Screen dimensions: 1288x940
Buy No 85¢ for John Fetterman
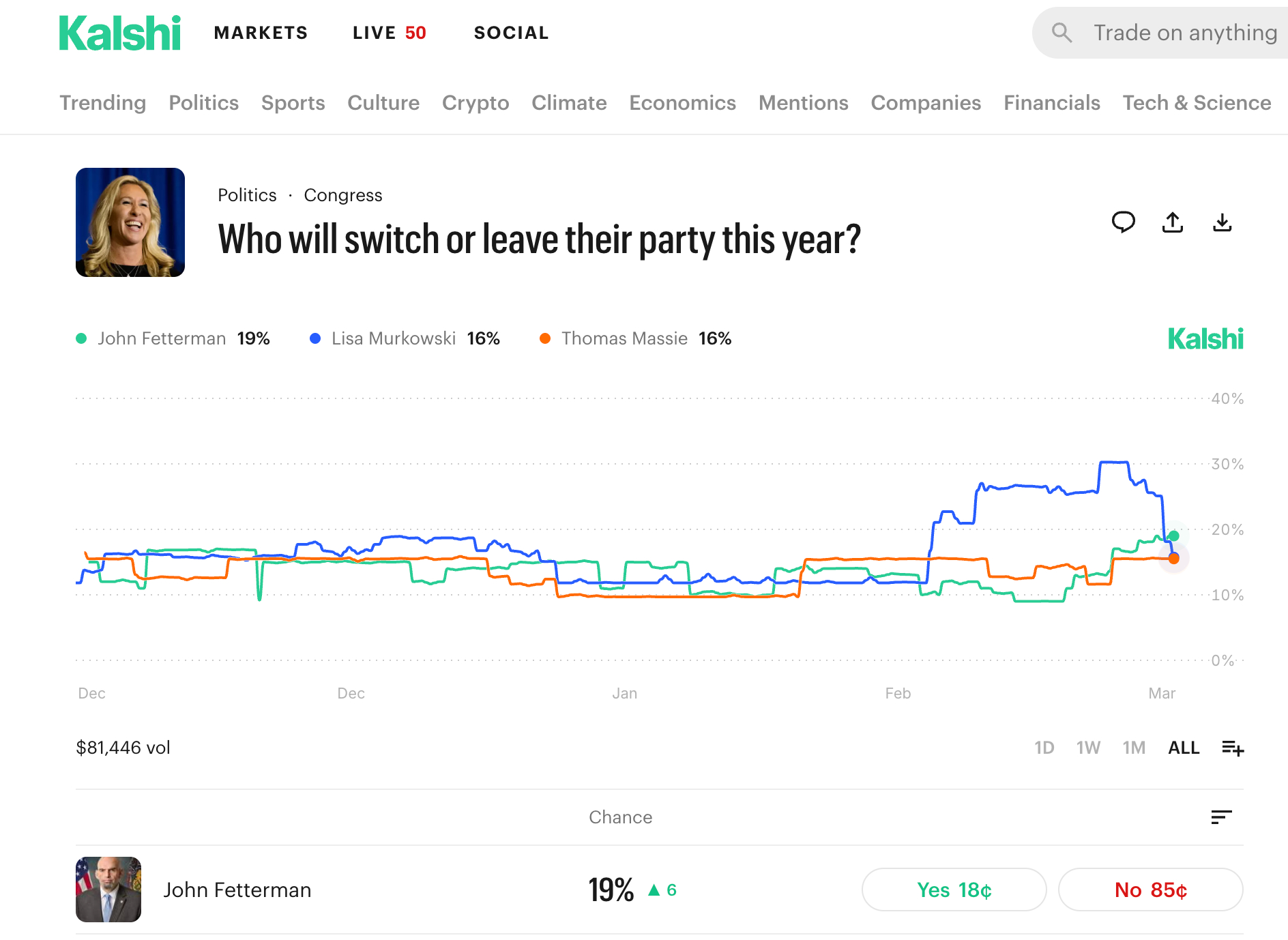tap(1150, 890)
